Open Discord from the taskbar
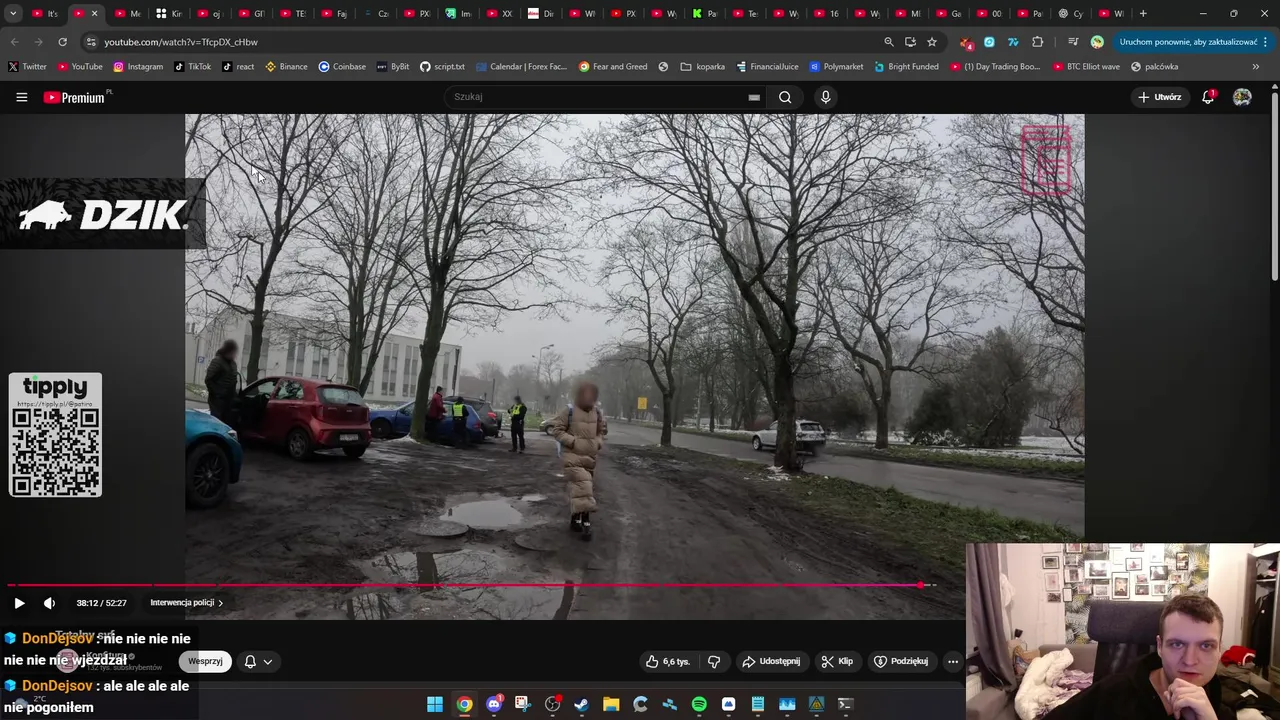Screen dimensions: 1280x720 click(494, 704)
